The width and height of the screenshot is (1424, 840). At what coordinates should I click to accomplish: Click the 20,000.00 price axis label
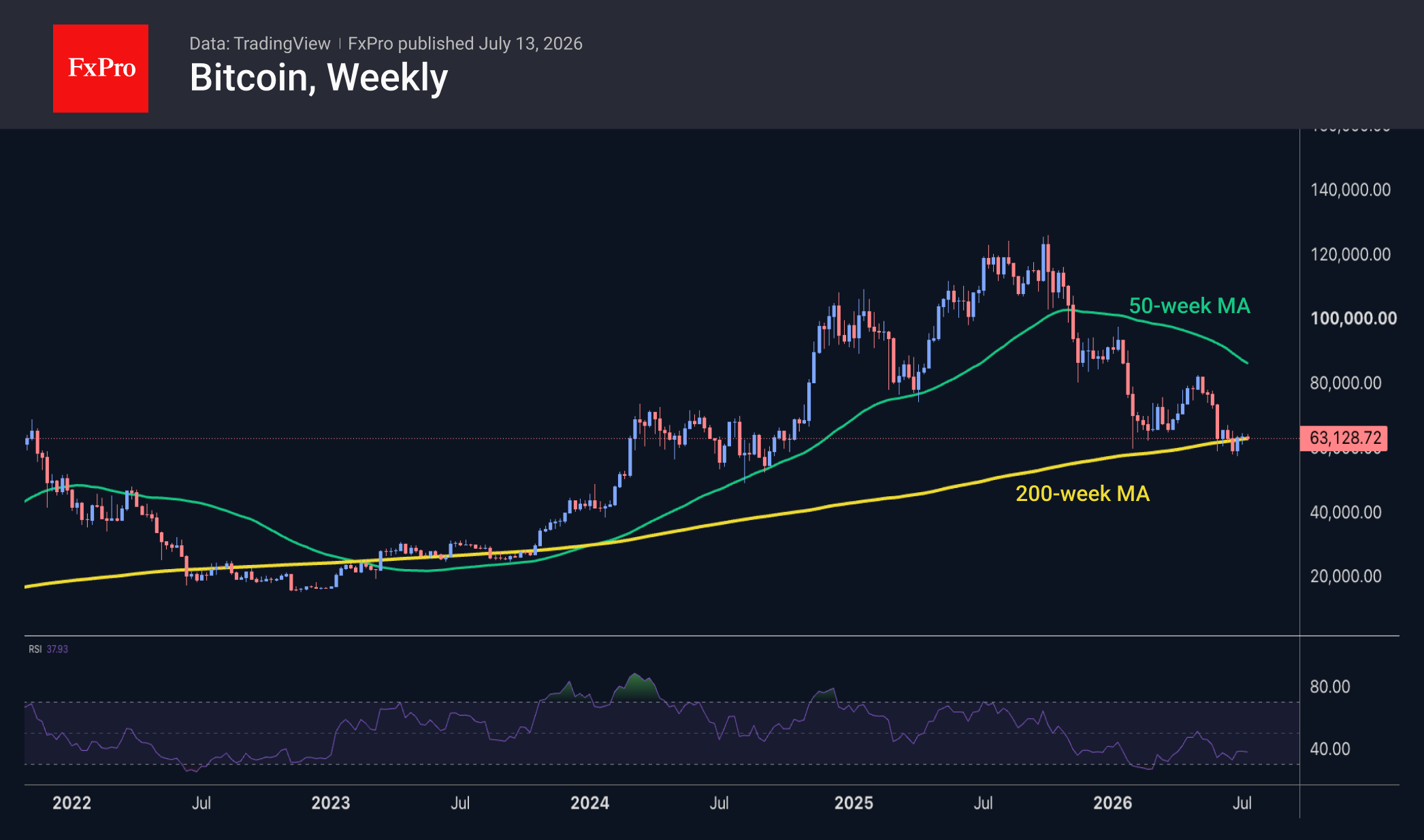click(1346, 577)
